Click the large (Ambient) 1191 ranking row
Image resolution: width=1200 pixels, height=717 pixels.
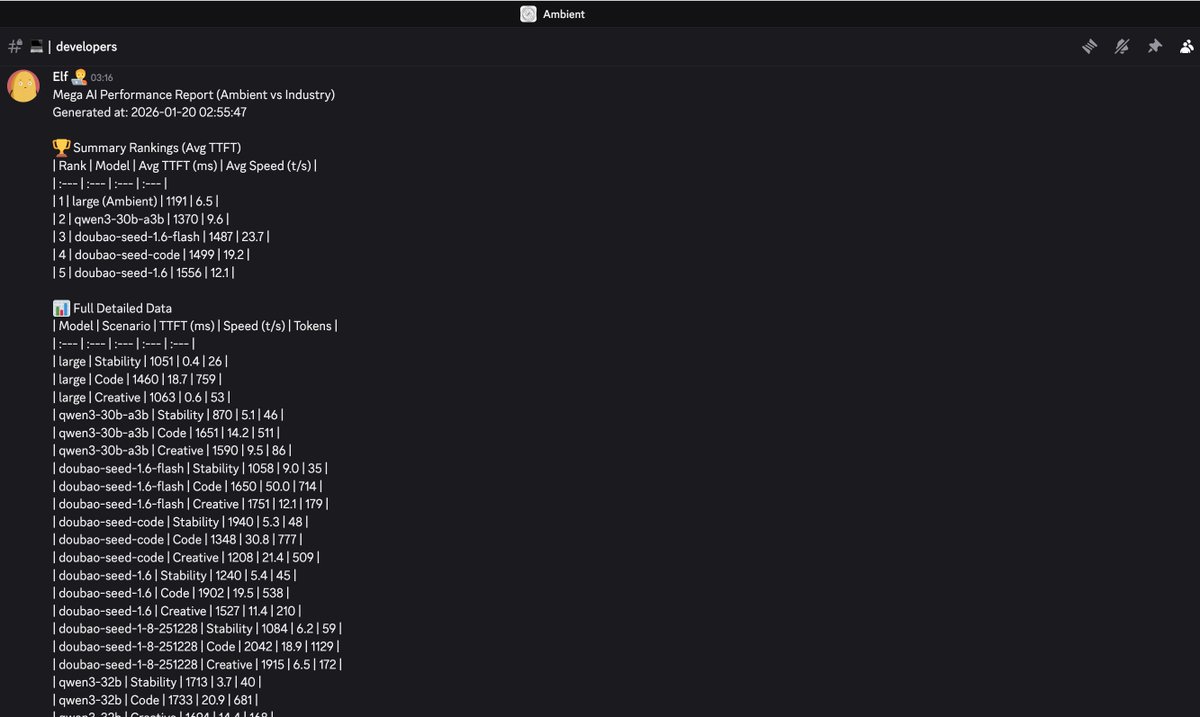click(x=135, y=201)
